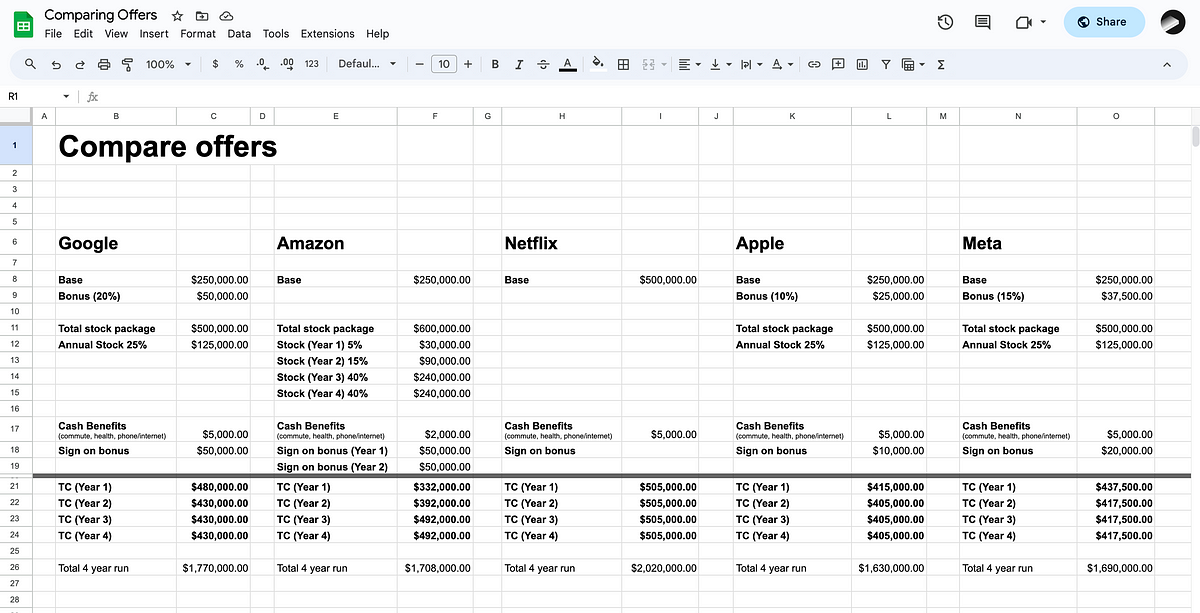Open the search menus tool
This screenshot has height=613, width=1200.
[30, 64]
